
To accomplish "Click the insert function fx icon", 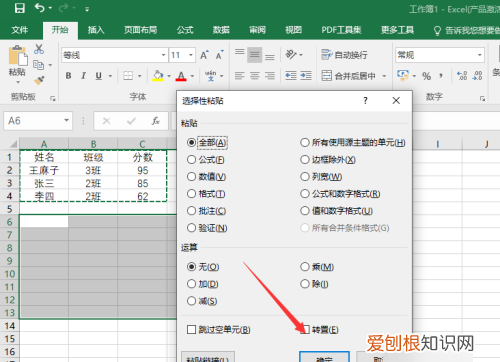I will coord(156,121).
